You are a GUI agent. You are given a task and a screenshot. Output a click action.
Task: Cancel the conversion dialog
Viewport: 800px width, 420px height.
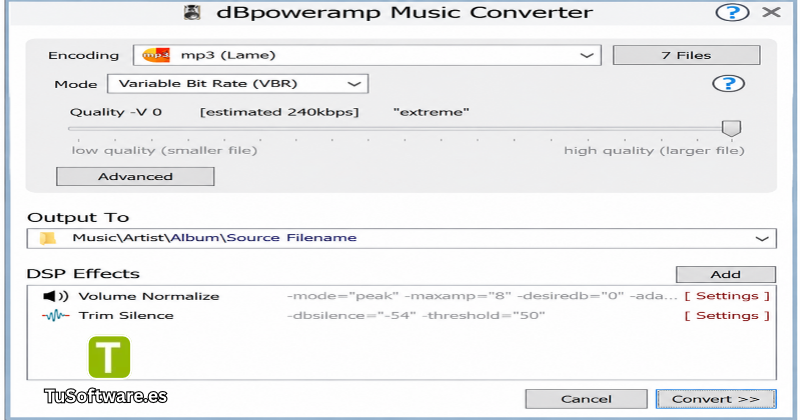(x=586, y=399)
